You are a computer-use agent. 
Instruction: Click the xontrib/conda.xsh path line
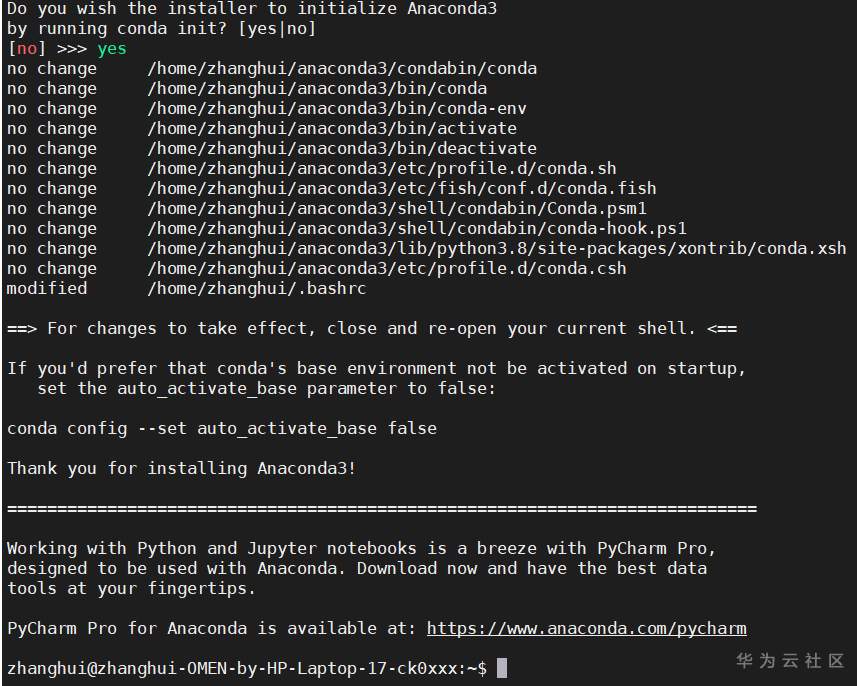point(497,249)
